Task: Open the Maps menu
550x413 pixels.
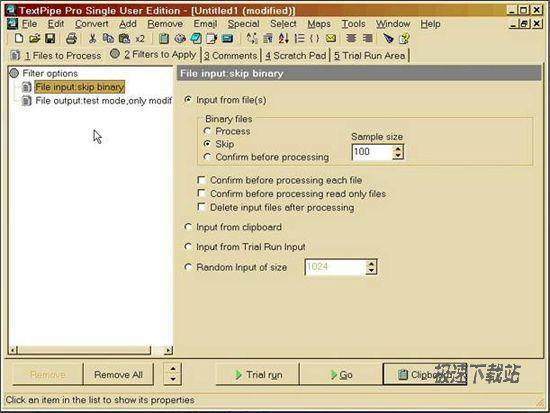Action: tap(319, 24)
